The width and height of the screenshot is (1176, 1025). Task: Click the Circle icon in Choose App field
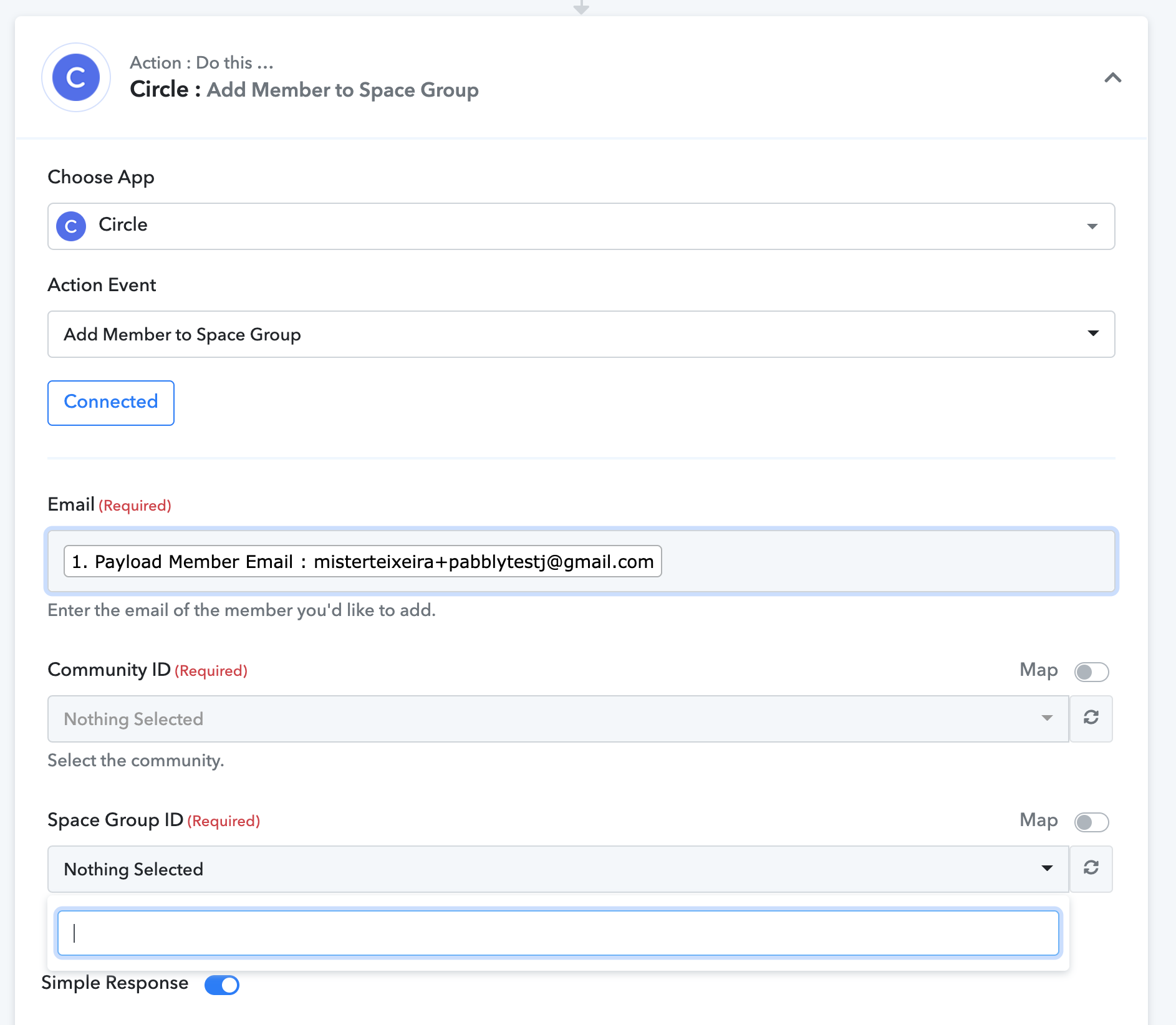(71, 226)
